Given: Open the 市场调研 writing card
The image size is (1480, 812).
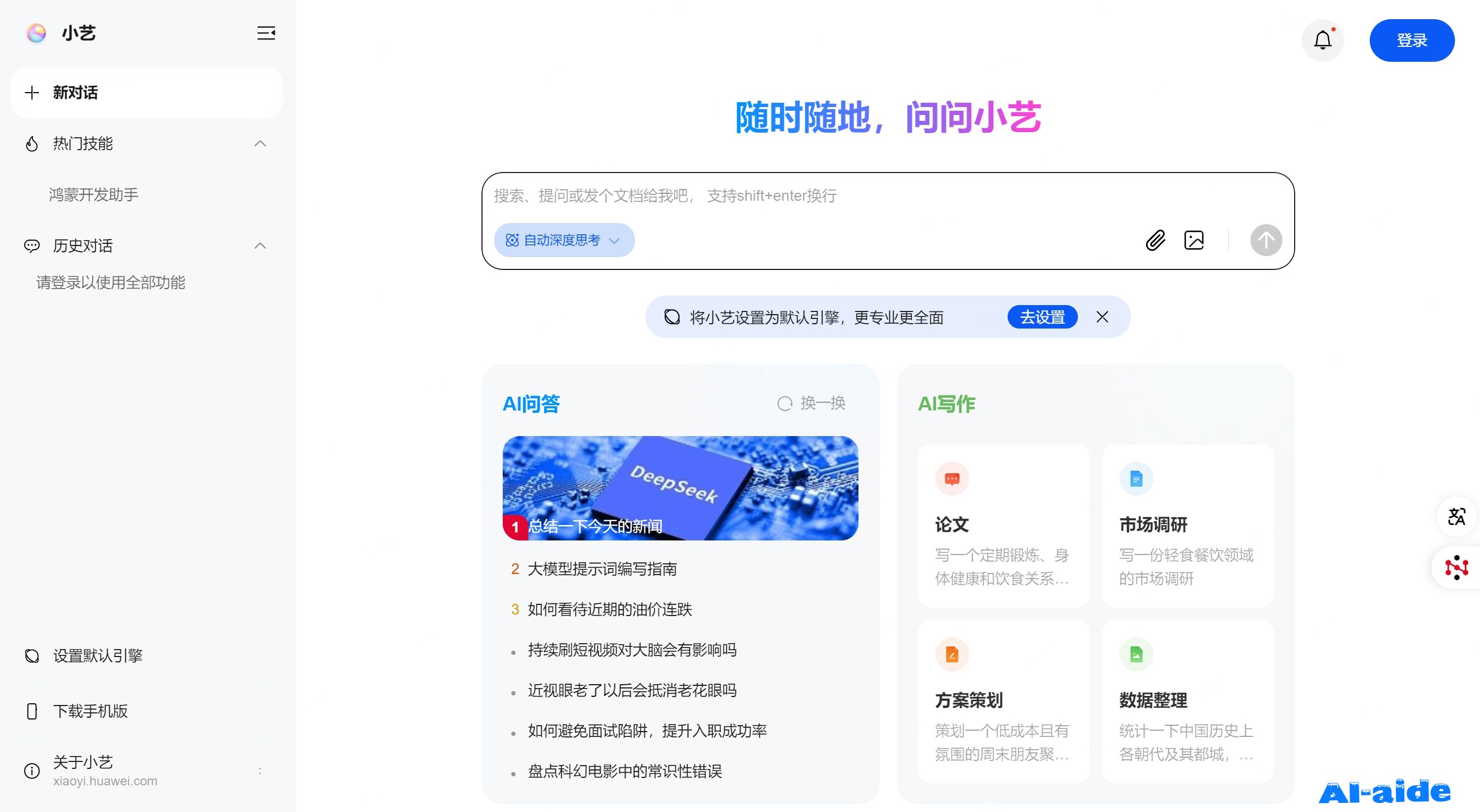Looking at the screenshot, I should [1188, 526].
